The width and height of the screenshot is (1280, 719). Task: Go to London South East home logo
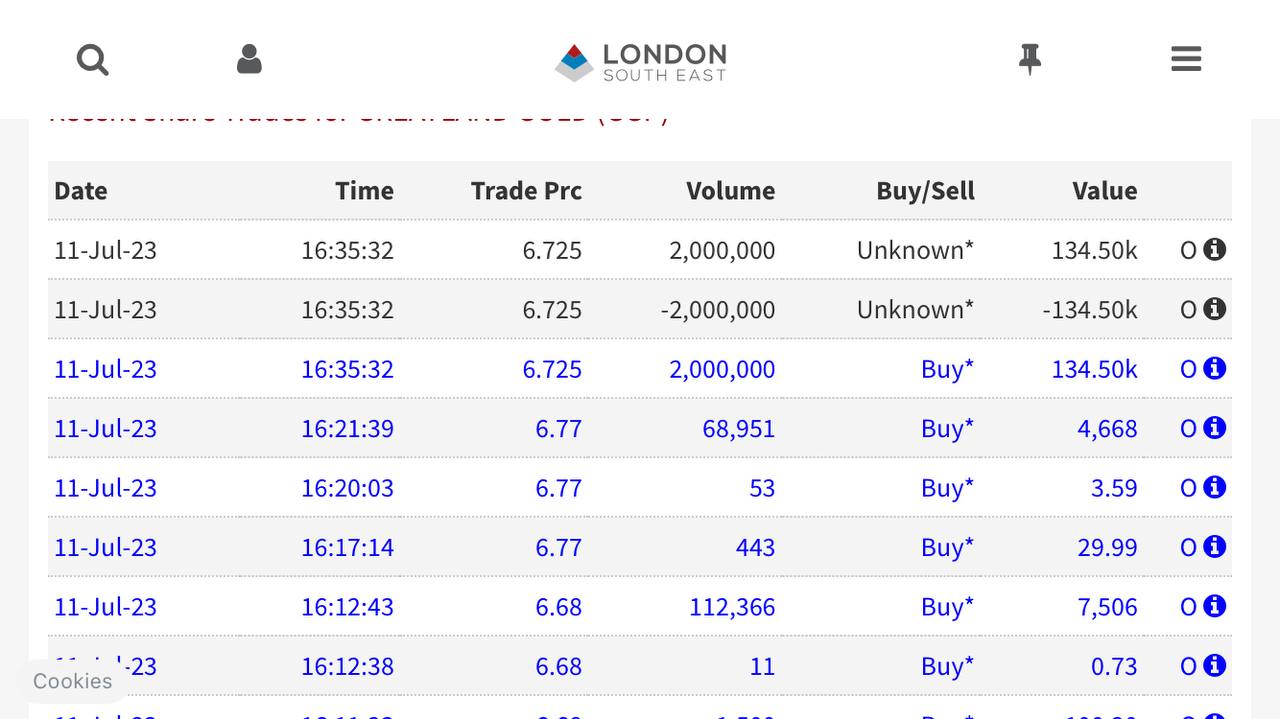coord(641,61)
